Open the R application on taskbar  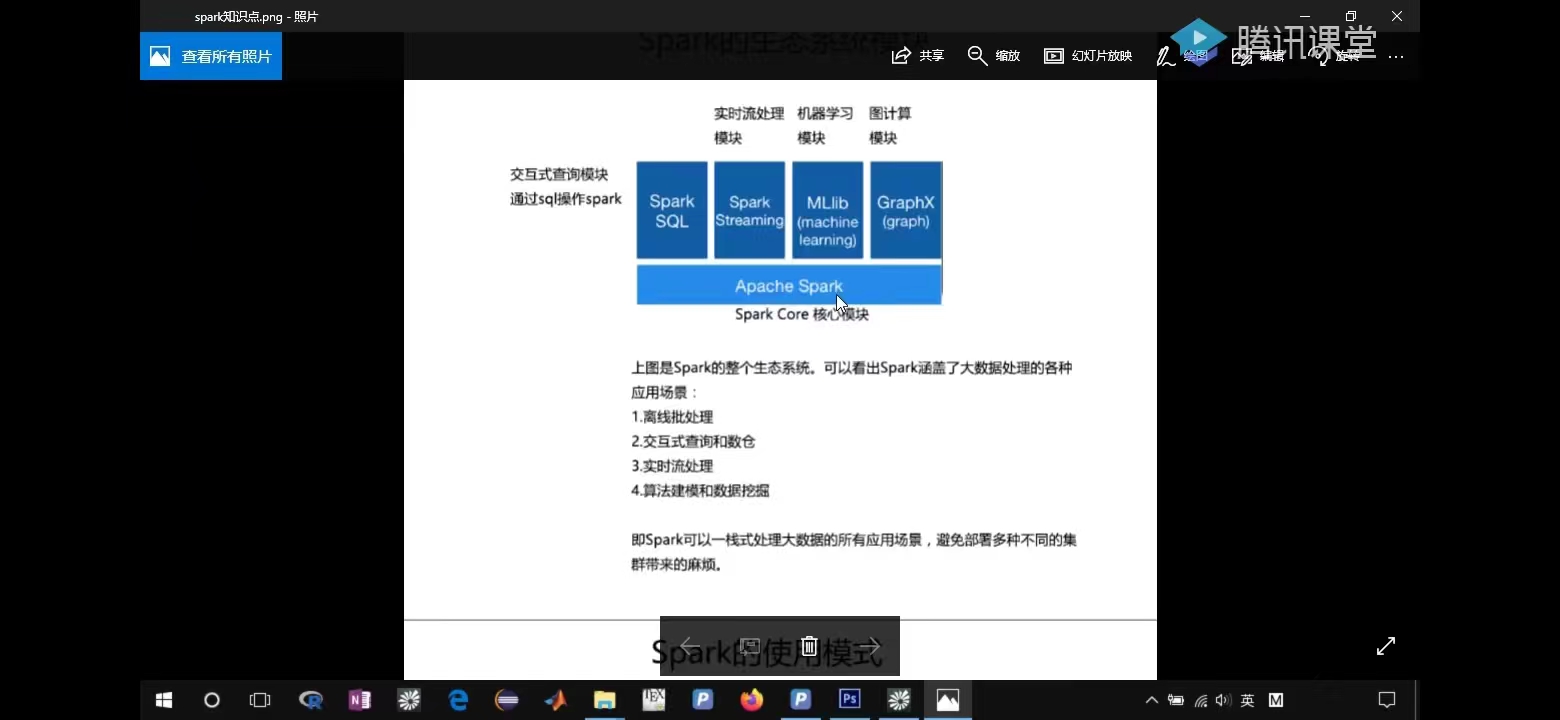pos(310,700)
